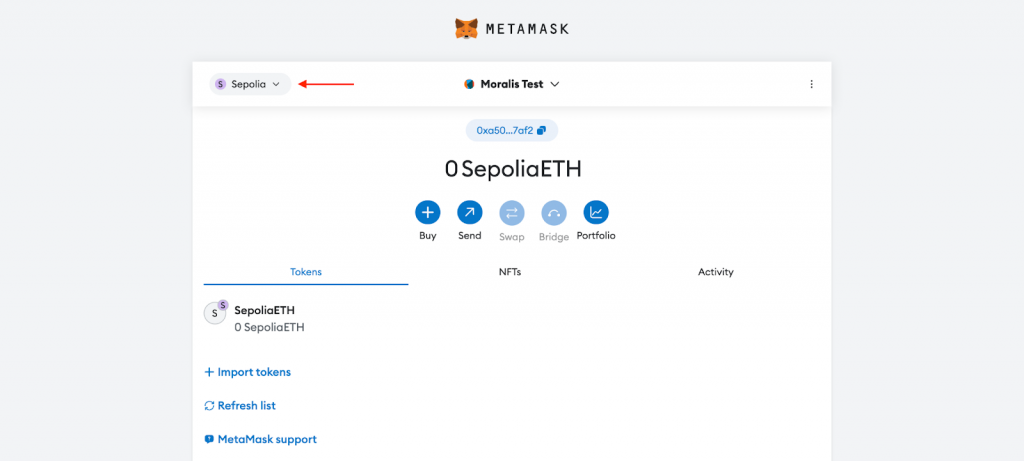This screenshot has width=1024, height=461.
Task: Click the Refresh list link
Action: click(240, 405)
